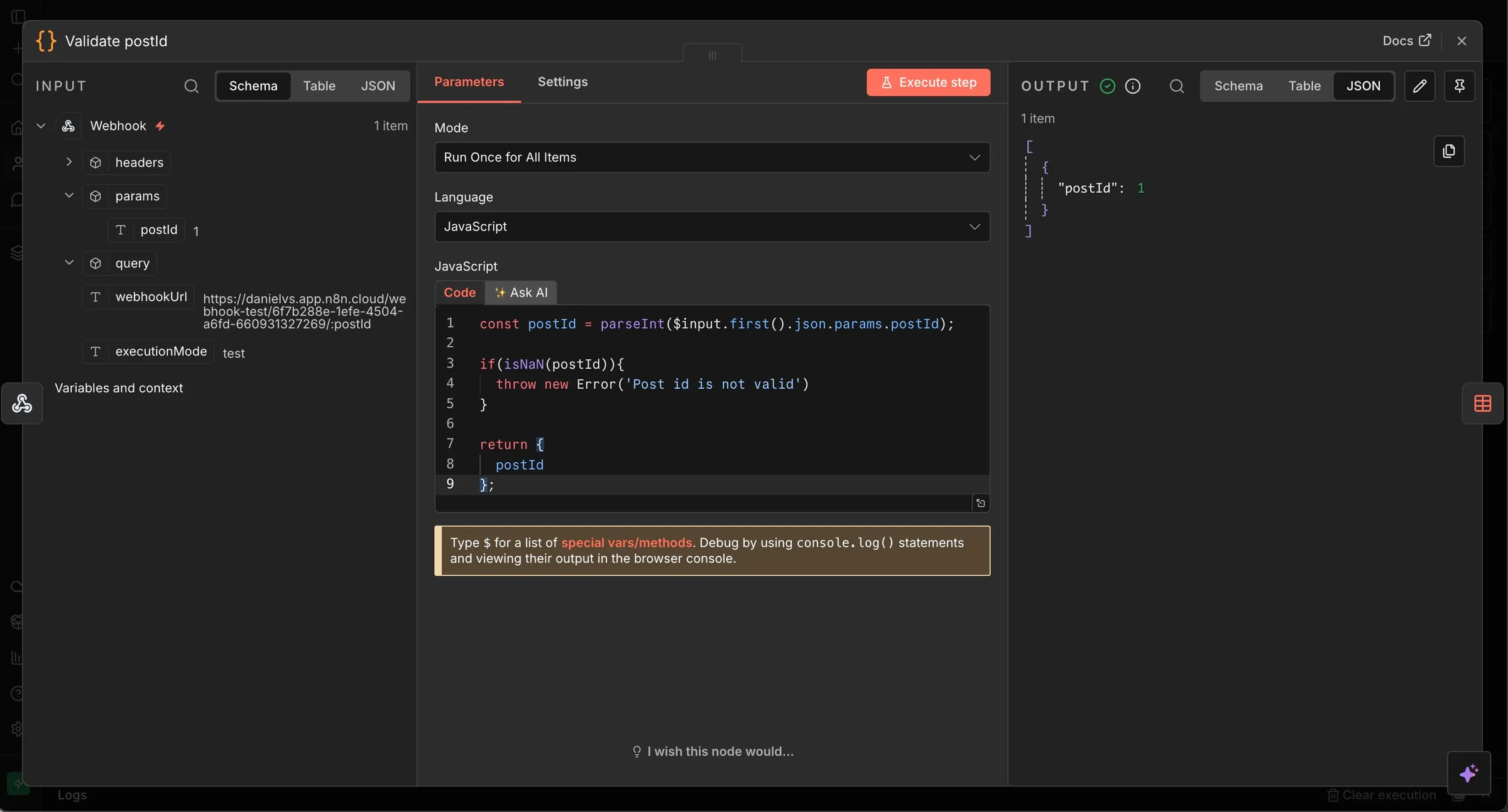Click the return statement on line 7
The image size is (1508, 812).
[x=511, y=445]
